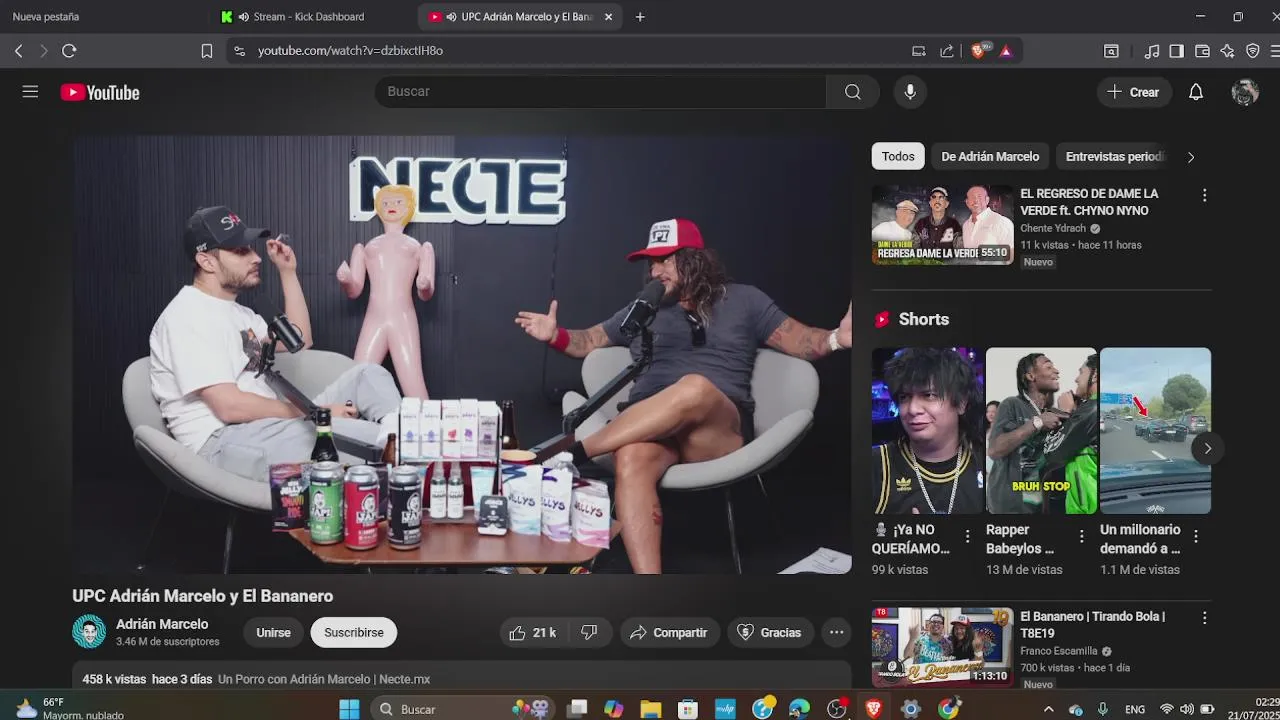Reload the page in the browser
This screenshot has width=1280, height=720.
[69, 50]
